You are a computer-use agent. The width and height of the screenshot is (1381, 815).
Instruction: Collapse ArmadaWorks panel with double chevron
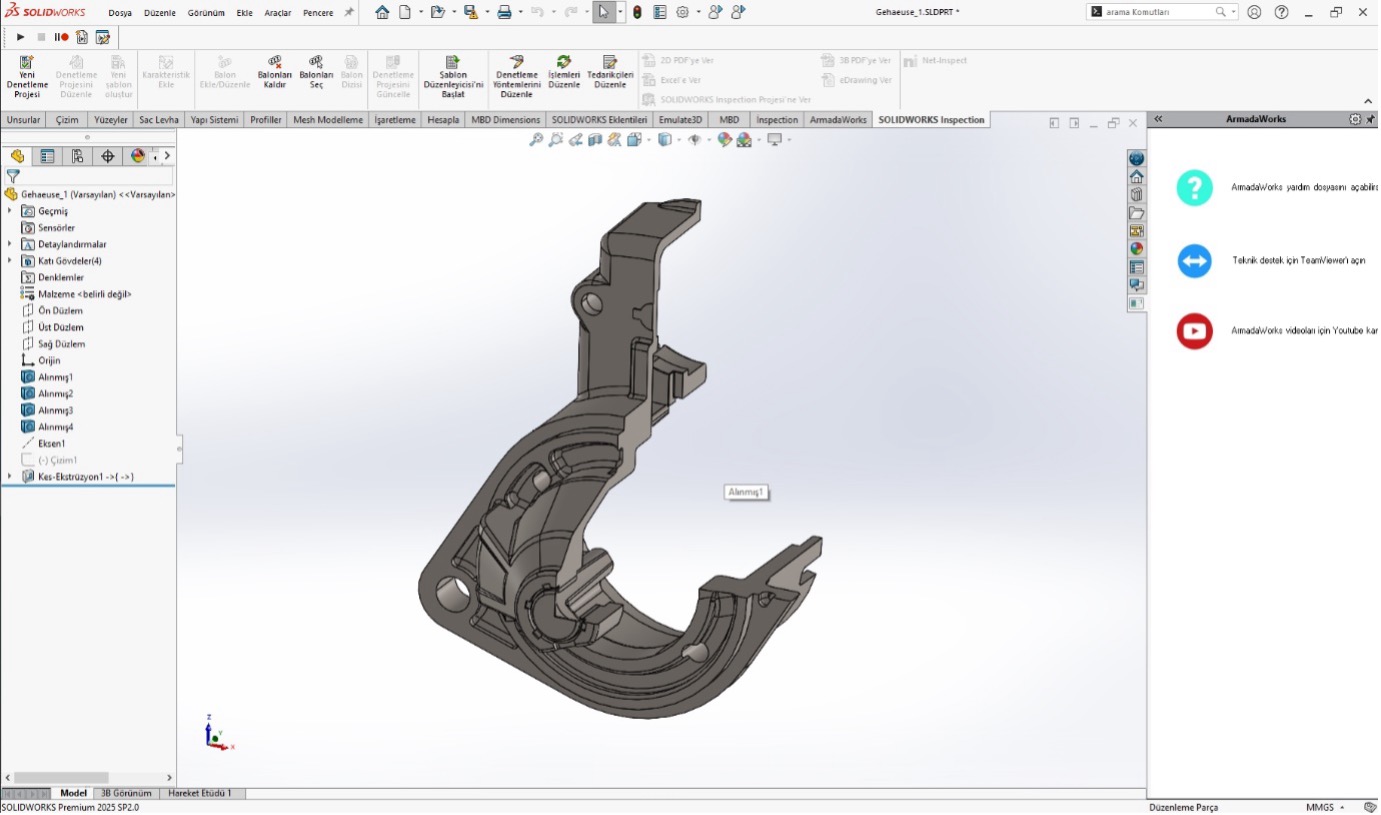(1158, 119)
